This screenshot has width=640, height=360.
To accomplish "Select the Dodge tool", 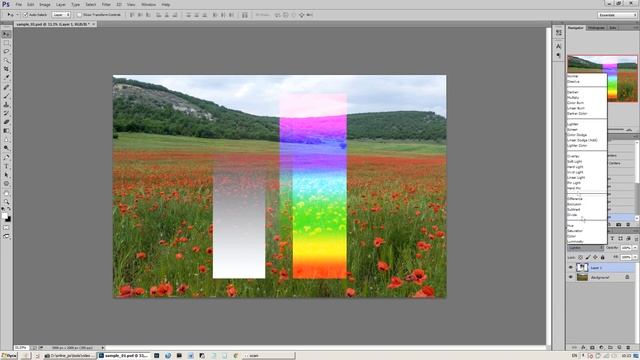I will [x=6, y=148].
